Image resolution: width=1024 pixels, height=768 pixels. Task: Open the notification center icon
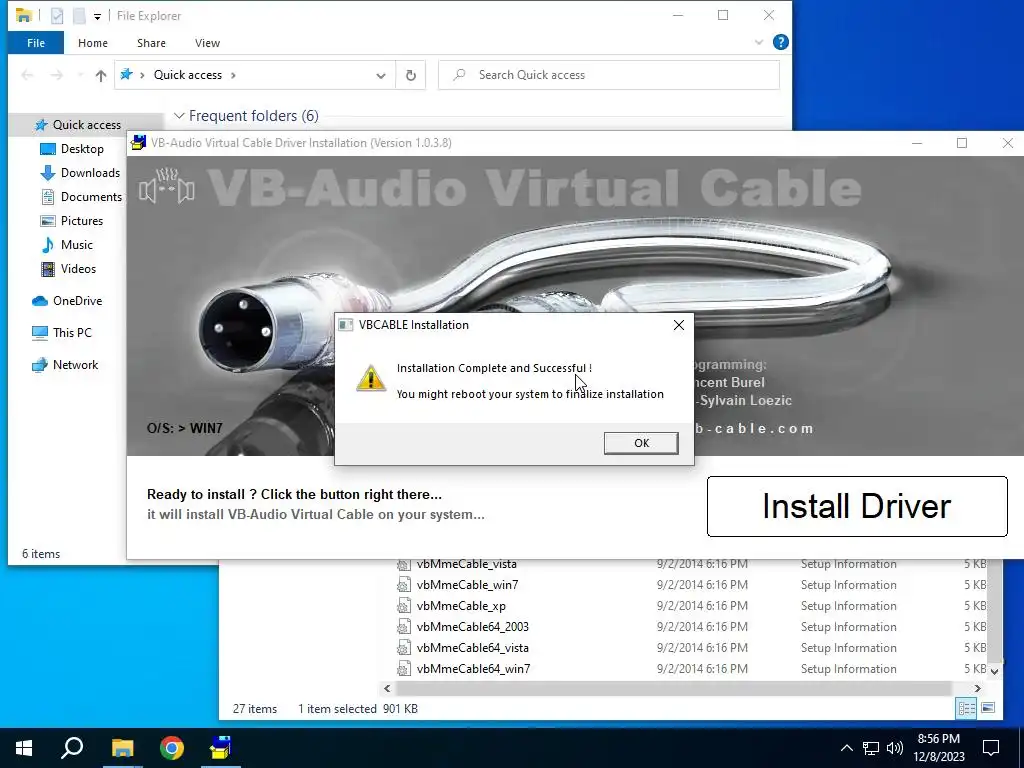[991, 748]
